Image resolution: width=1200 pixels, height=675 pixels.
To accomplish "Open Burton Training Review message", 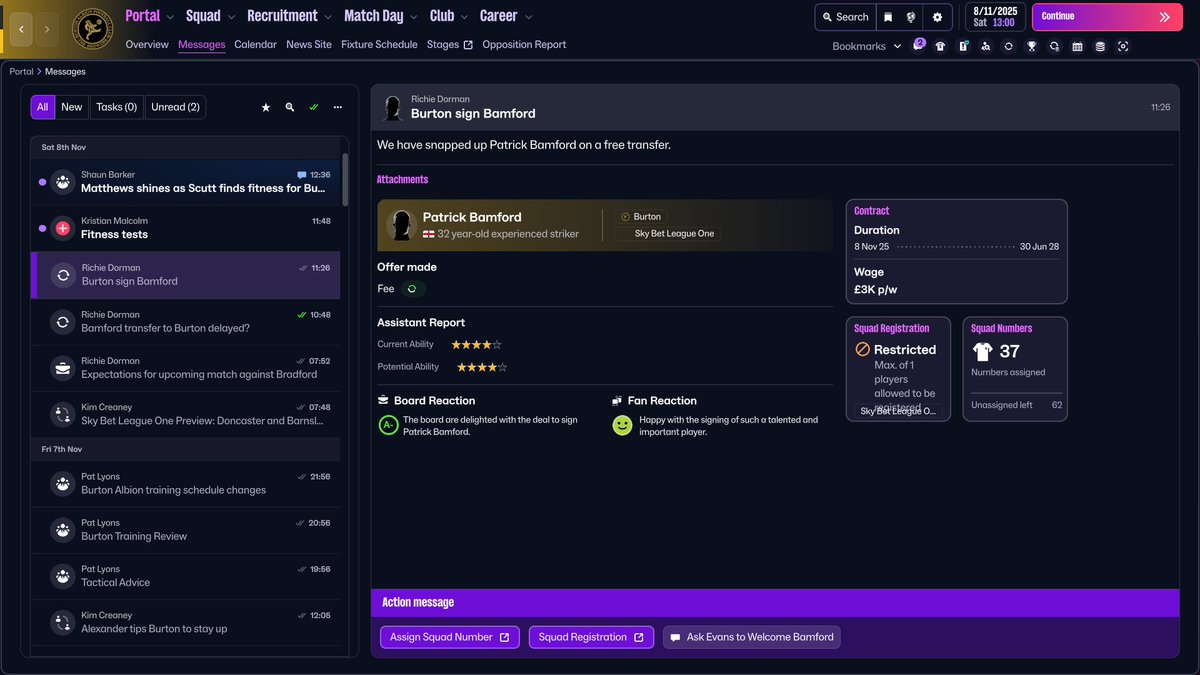I will pyautogui.click(x=186, y=530).
